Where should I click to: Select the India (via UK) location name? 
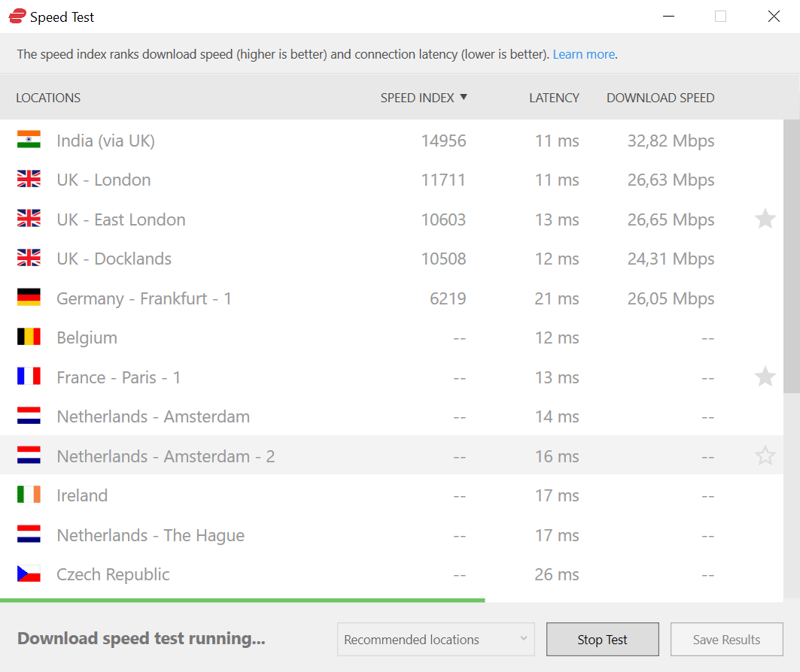106,141
